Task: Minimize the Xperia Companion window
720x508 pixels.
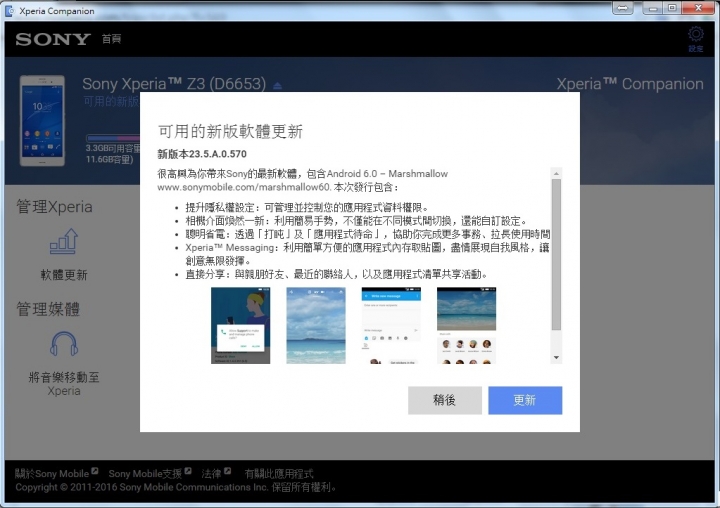Action: pos(653,8)
